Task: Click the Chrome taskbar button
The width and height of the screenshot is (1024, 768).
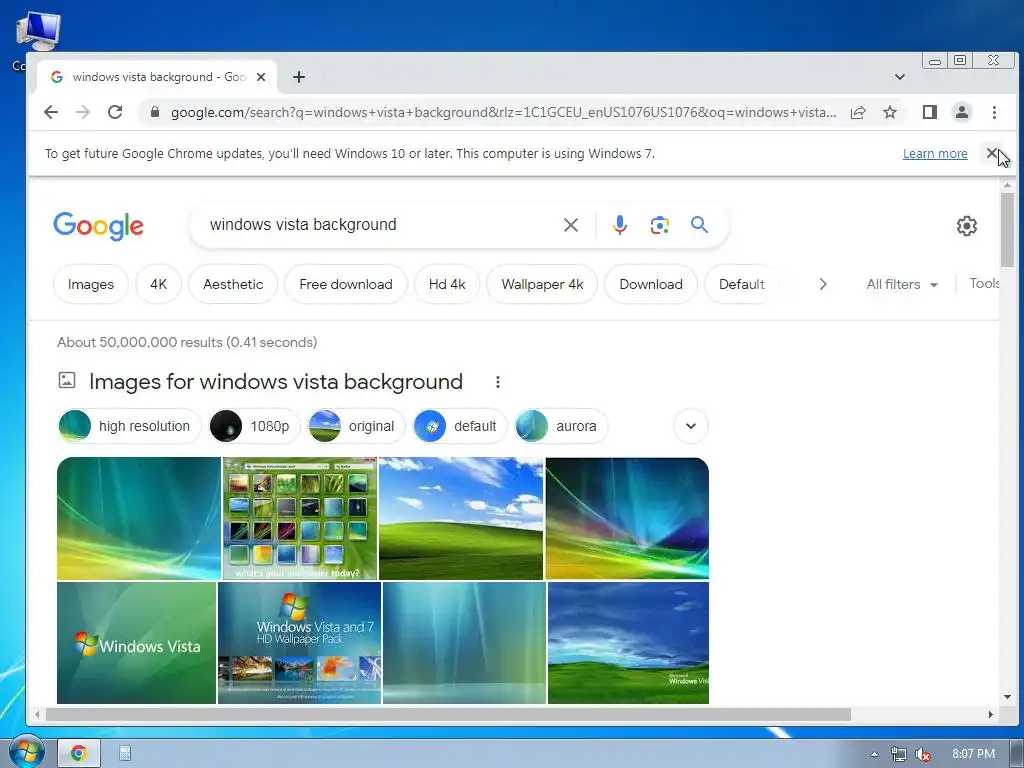Action: 78,753
